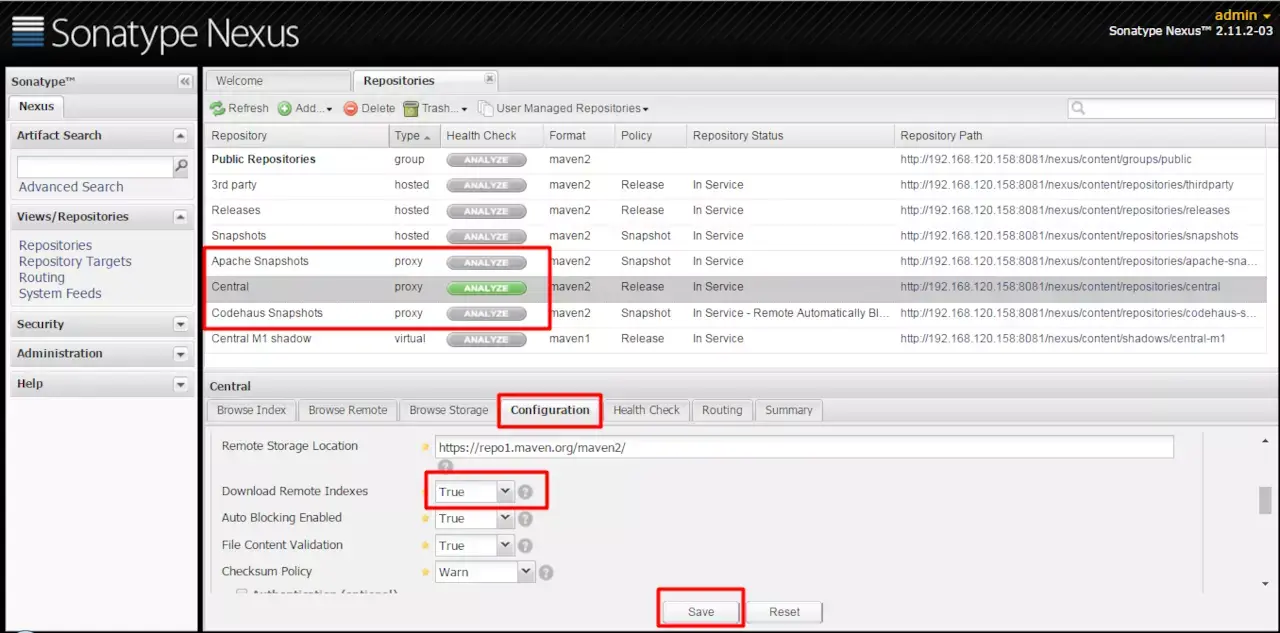1280x633 pixels.
Task: Click ANALYZE for Central M1 shadow
Action: (486, 339)
